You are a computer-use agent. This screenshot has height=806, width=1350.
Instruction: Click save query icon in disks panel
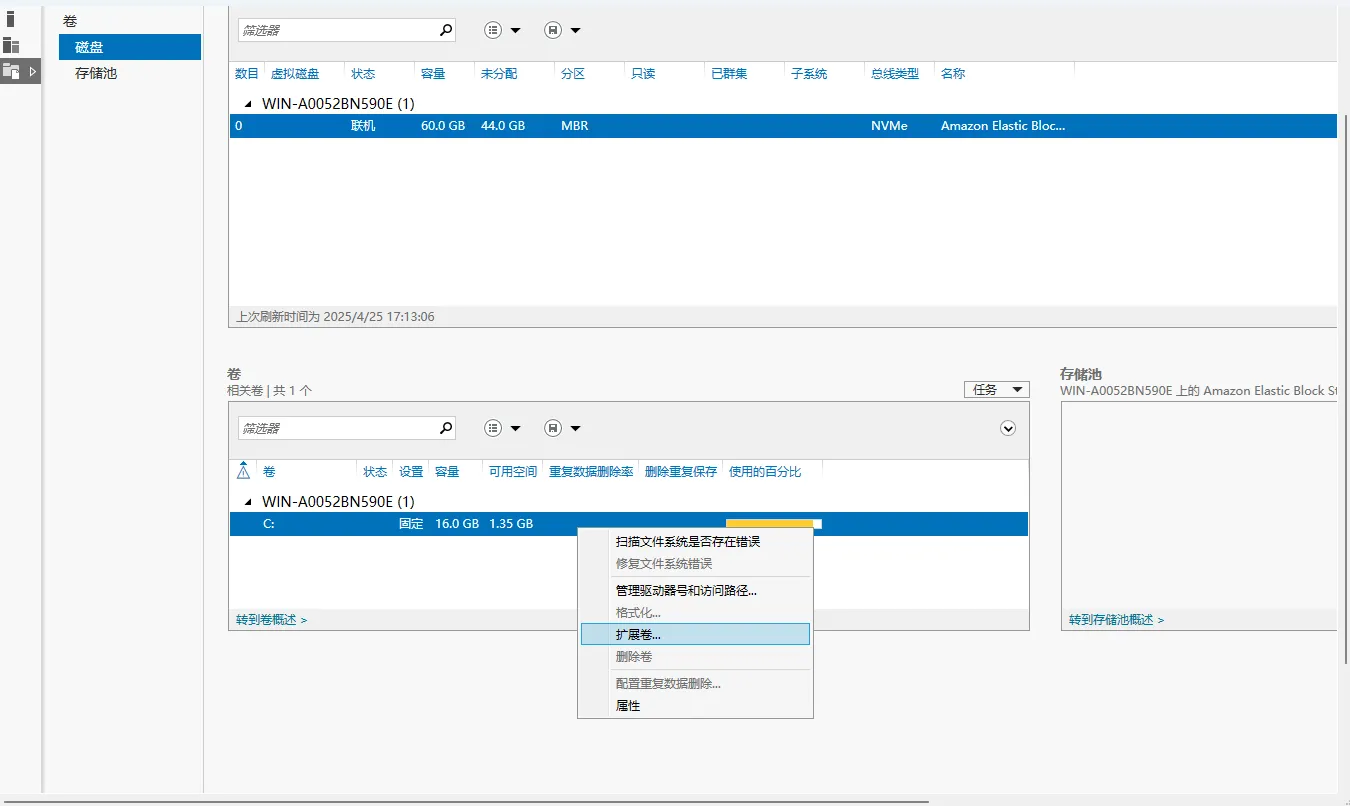(x=562, y=30)
